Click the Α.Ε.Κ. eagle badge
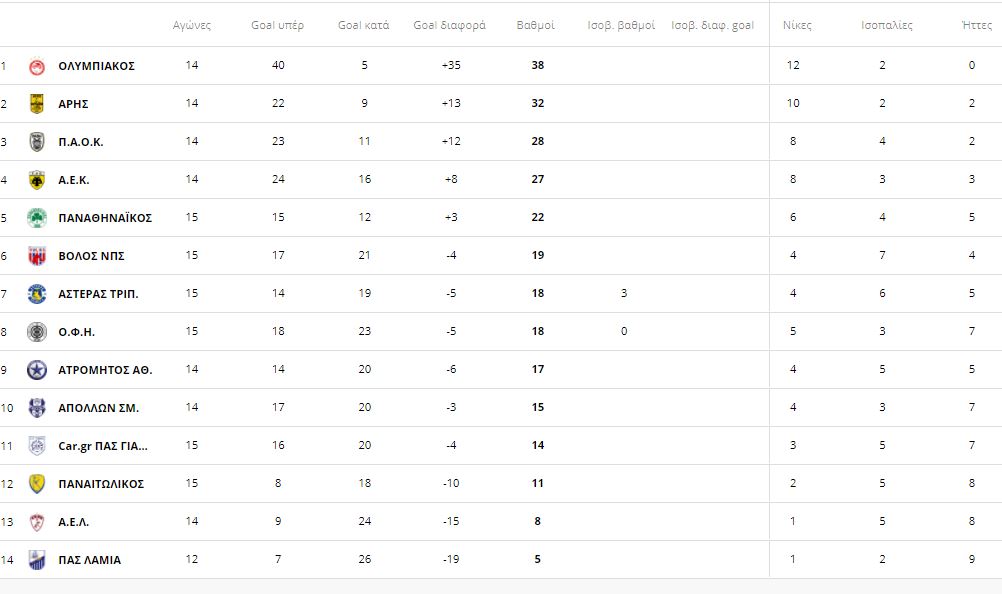1002x594 pixels. (x=37, y=180)
